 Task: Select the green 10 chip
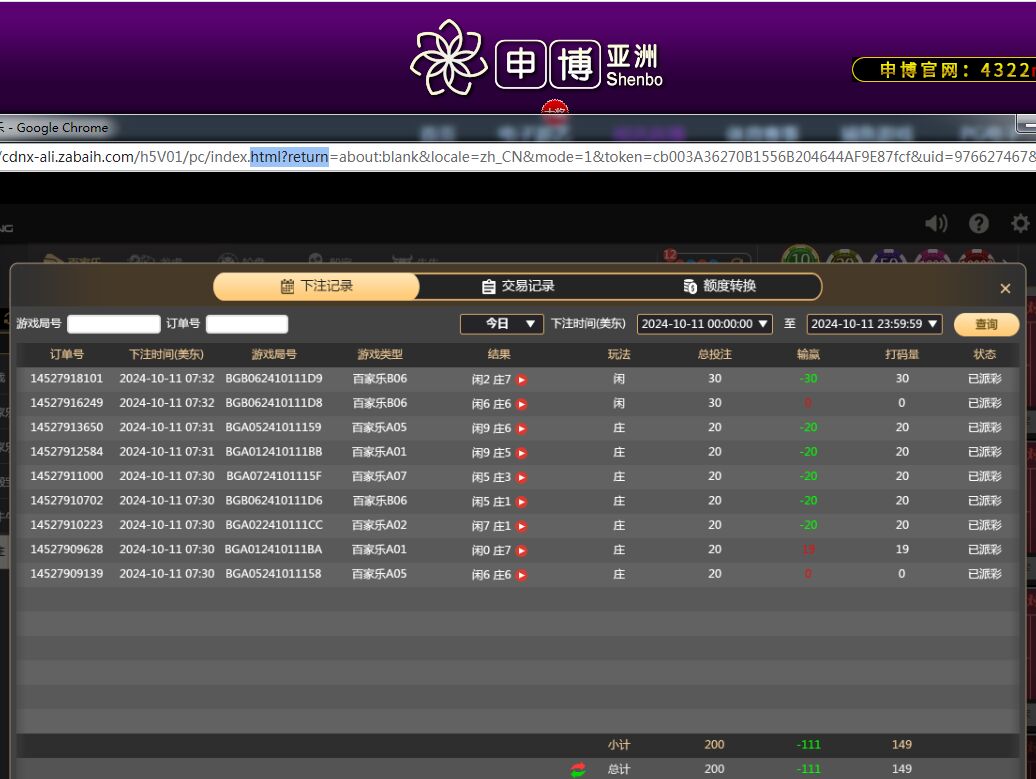click(x=800, y=256)
